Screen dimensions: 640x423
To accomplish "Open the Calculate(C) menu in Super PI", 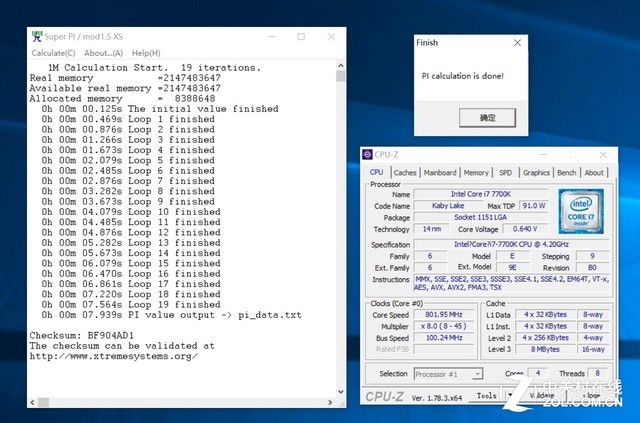I will [x=53, y=53].
